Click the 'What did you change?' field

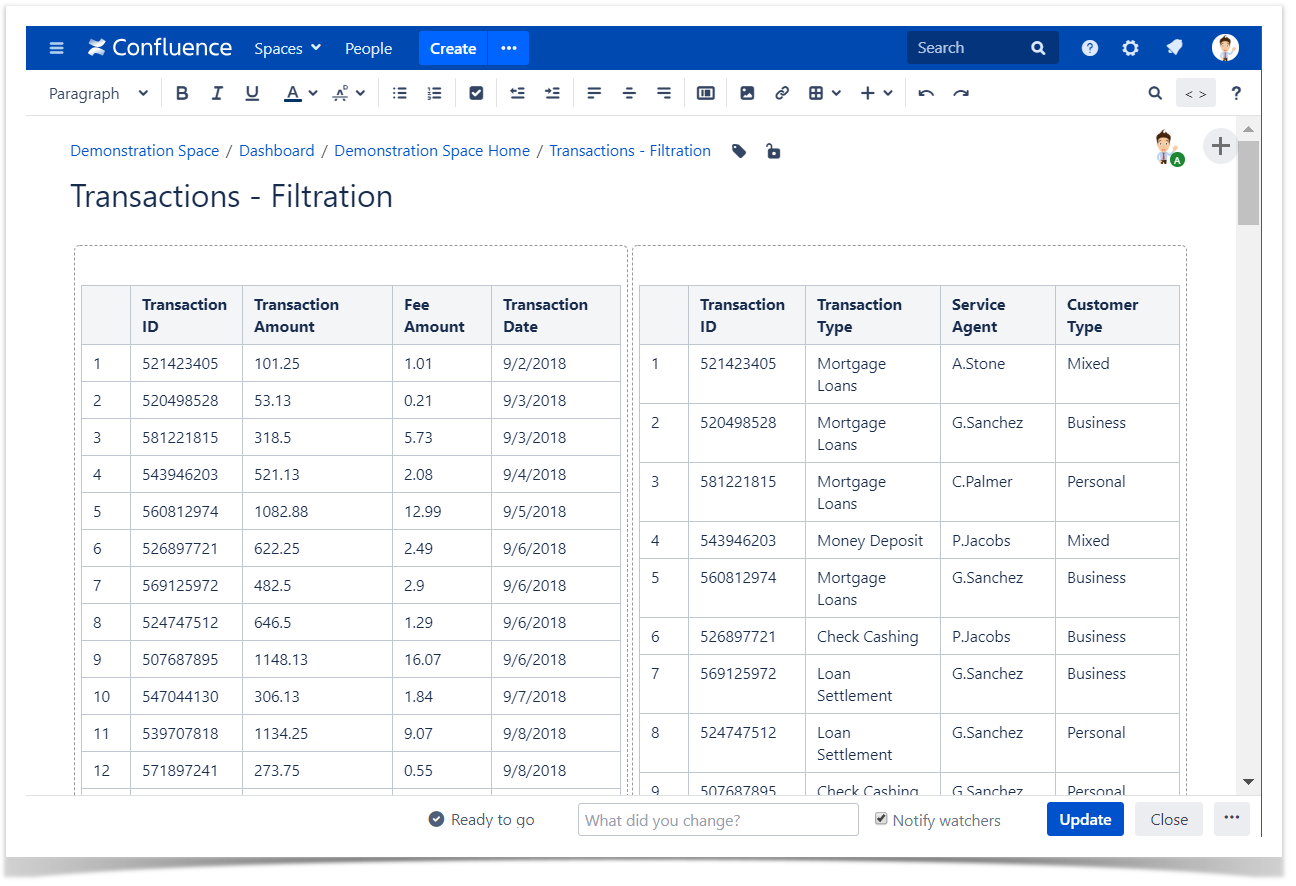pyautogui.click(x=718, y=820)
